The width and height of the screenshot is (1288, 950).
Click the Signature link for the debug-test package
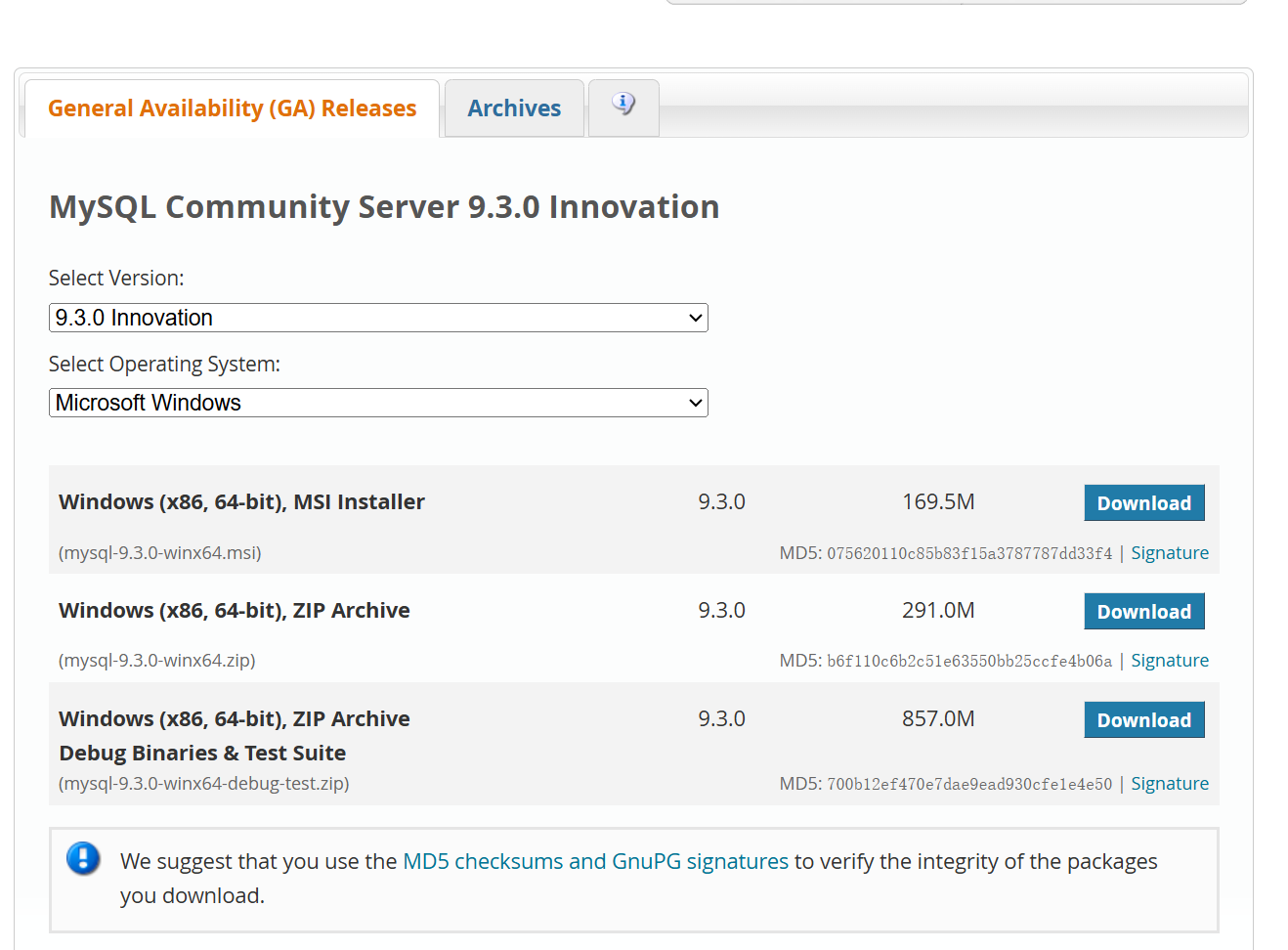click(x=1169, y=783)
